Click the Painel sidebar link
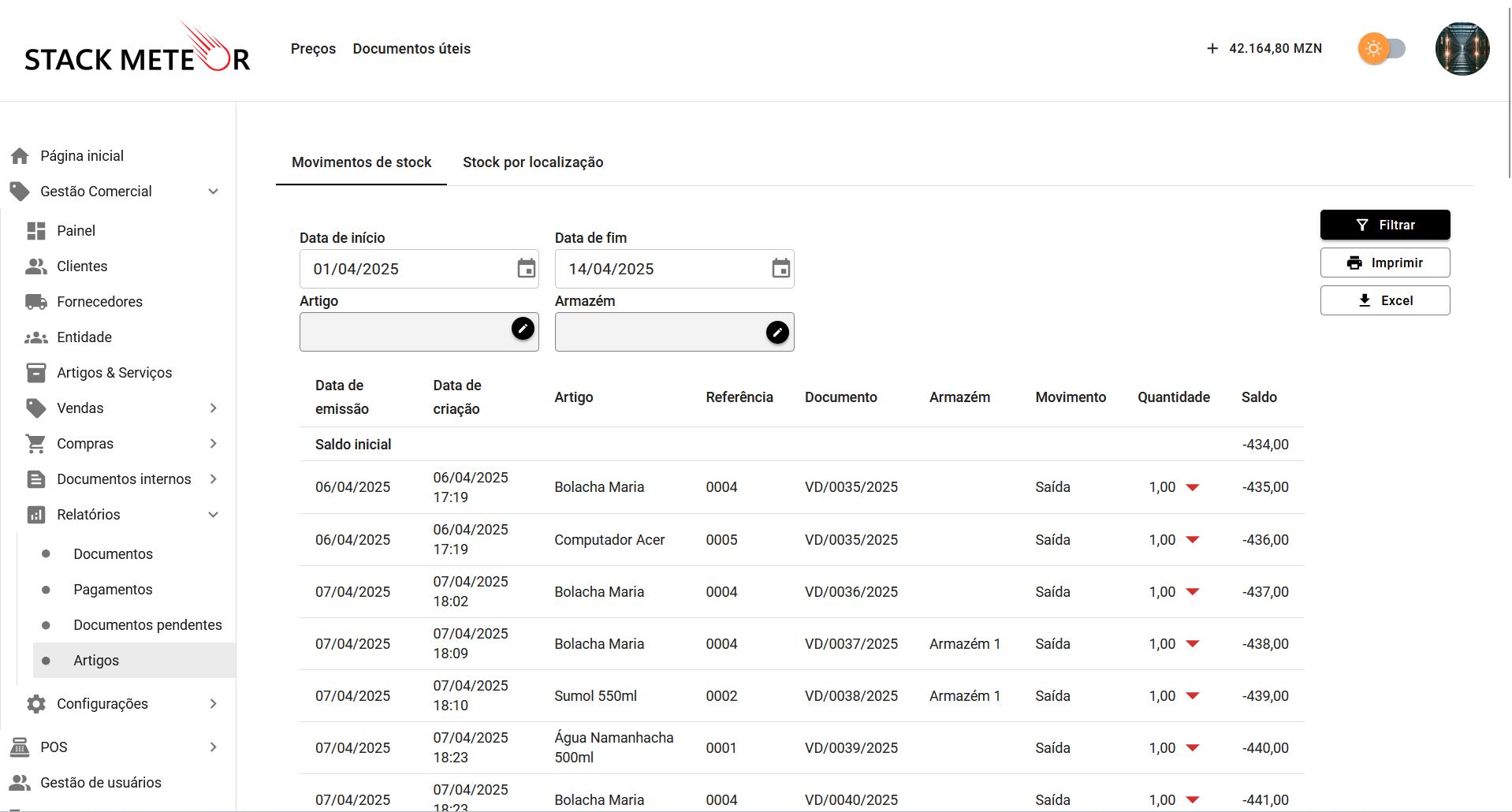Image resolution: width=1512 pixels, height=812 pixels. (x=76, y=231)
